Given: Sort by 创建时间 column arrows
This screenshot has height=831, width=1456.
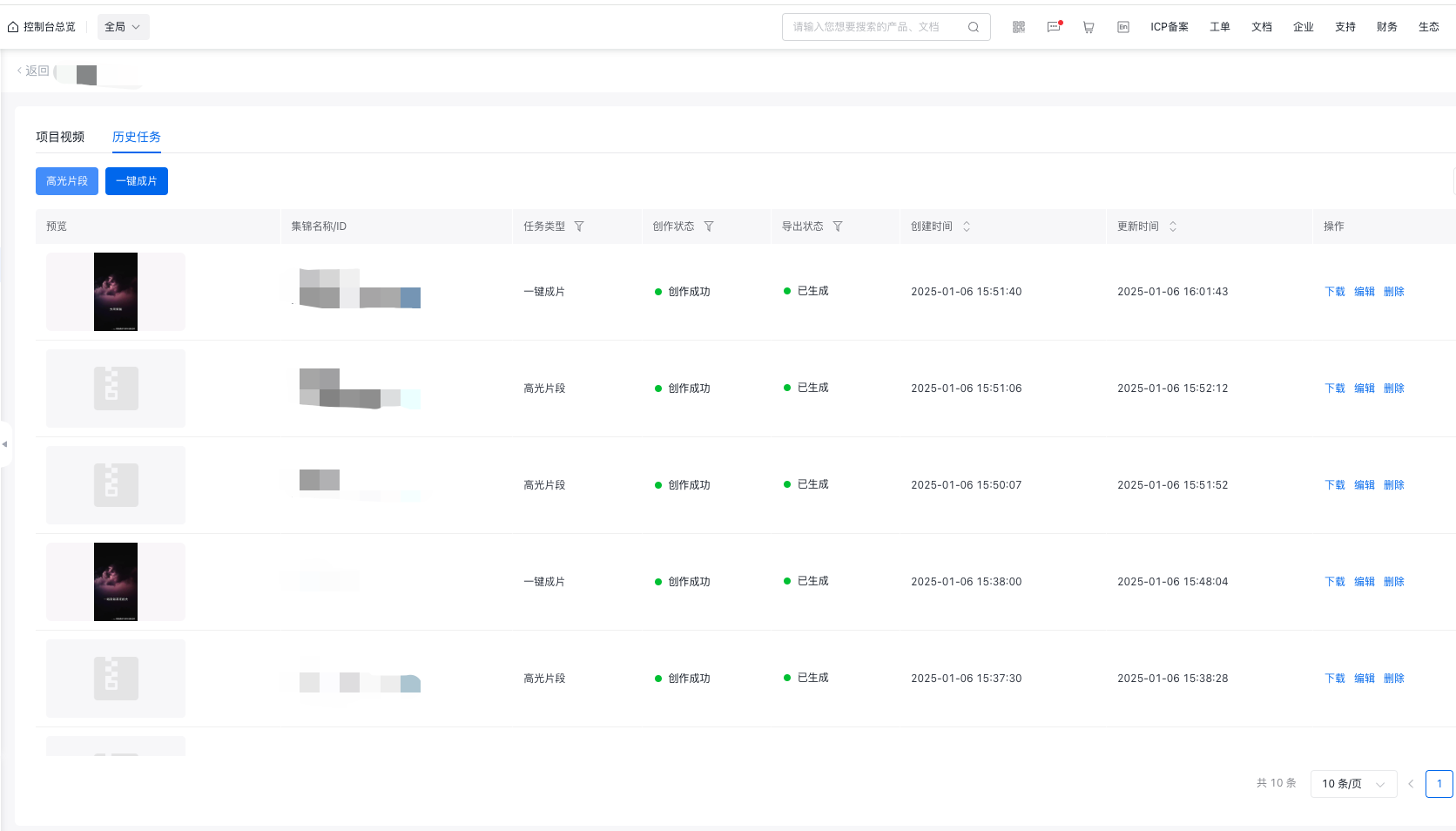Looking at the screenshot, I should point(967,226).
